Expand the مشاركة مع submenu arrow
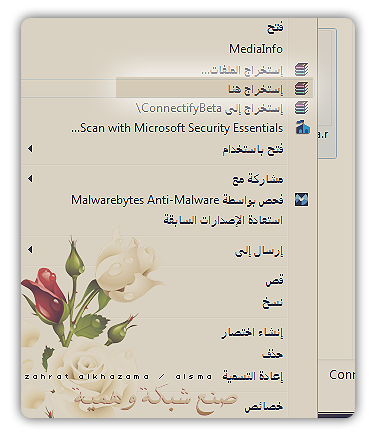 pos(30,179)
